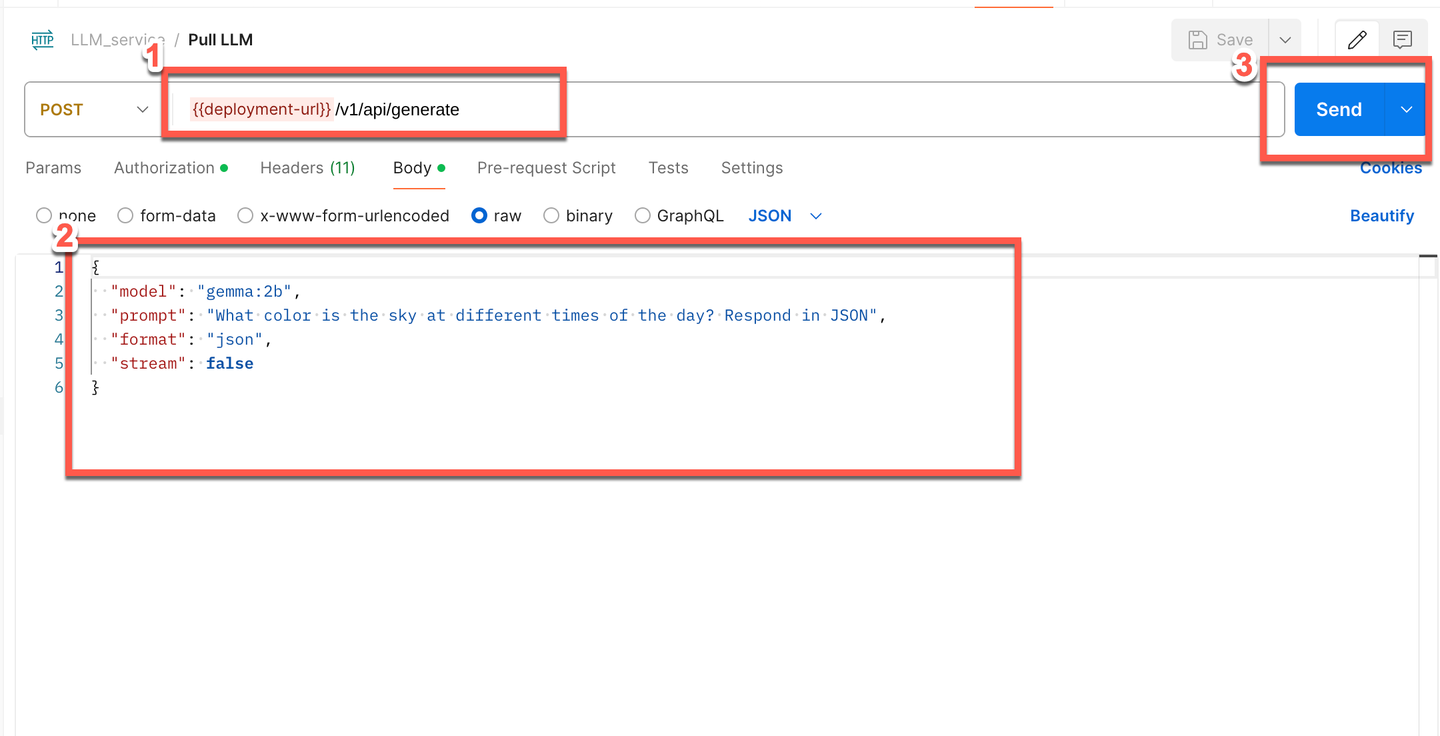Click the request URL input field

722,110
